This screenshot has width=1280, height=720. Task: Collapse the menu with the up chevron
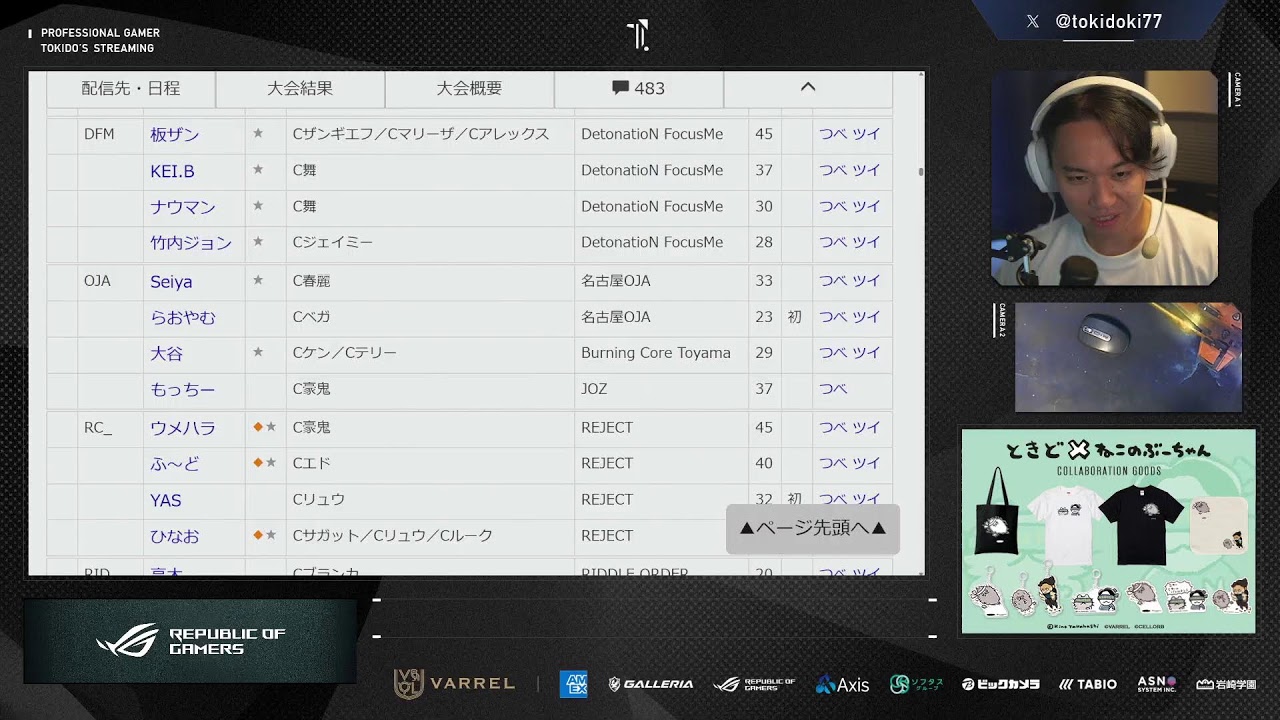tap(808, 88)
